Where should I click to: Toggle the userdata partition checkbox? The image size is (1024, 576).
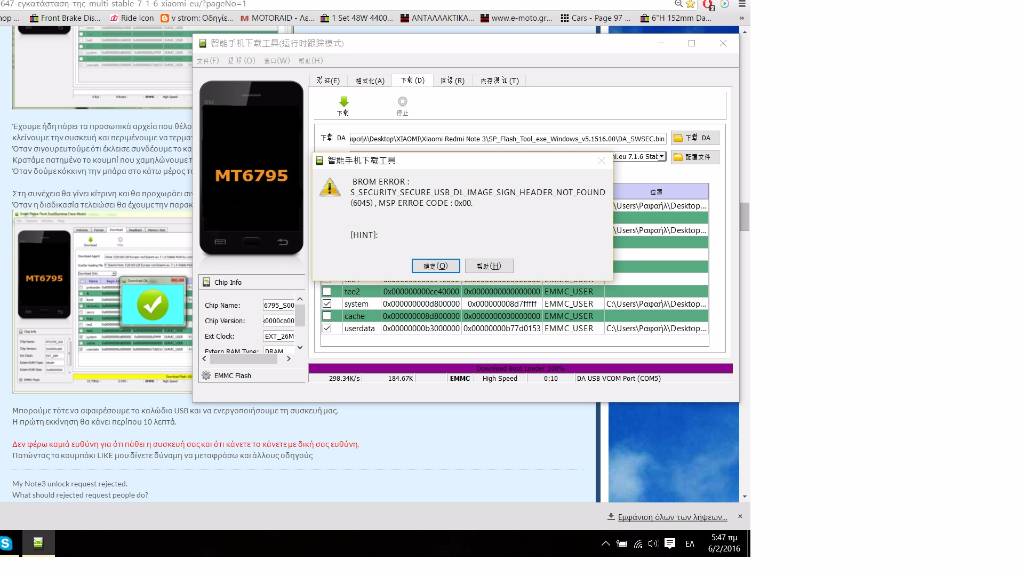[327, 328]
